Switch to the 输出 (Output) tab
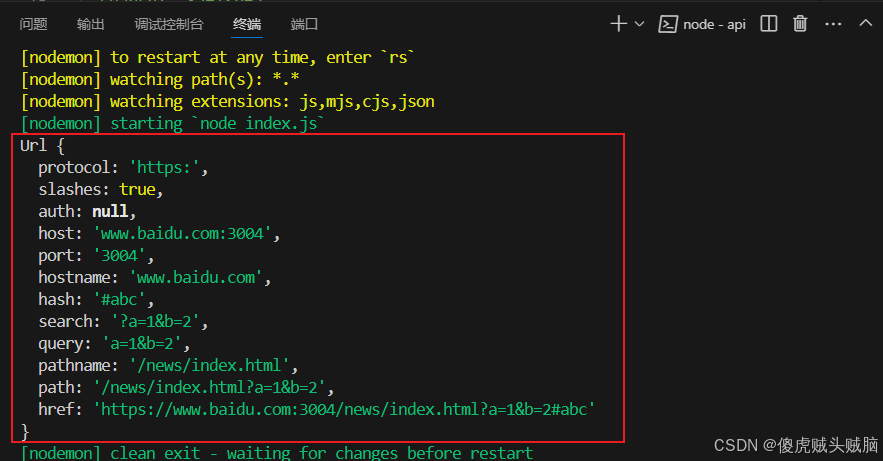The image size is (883, 461). coord(91,24)
